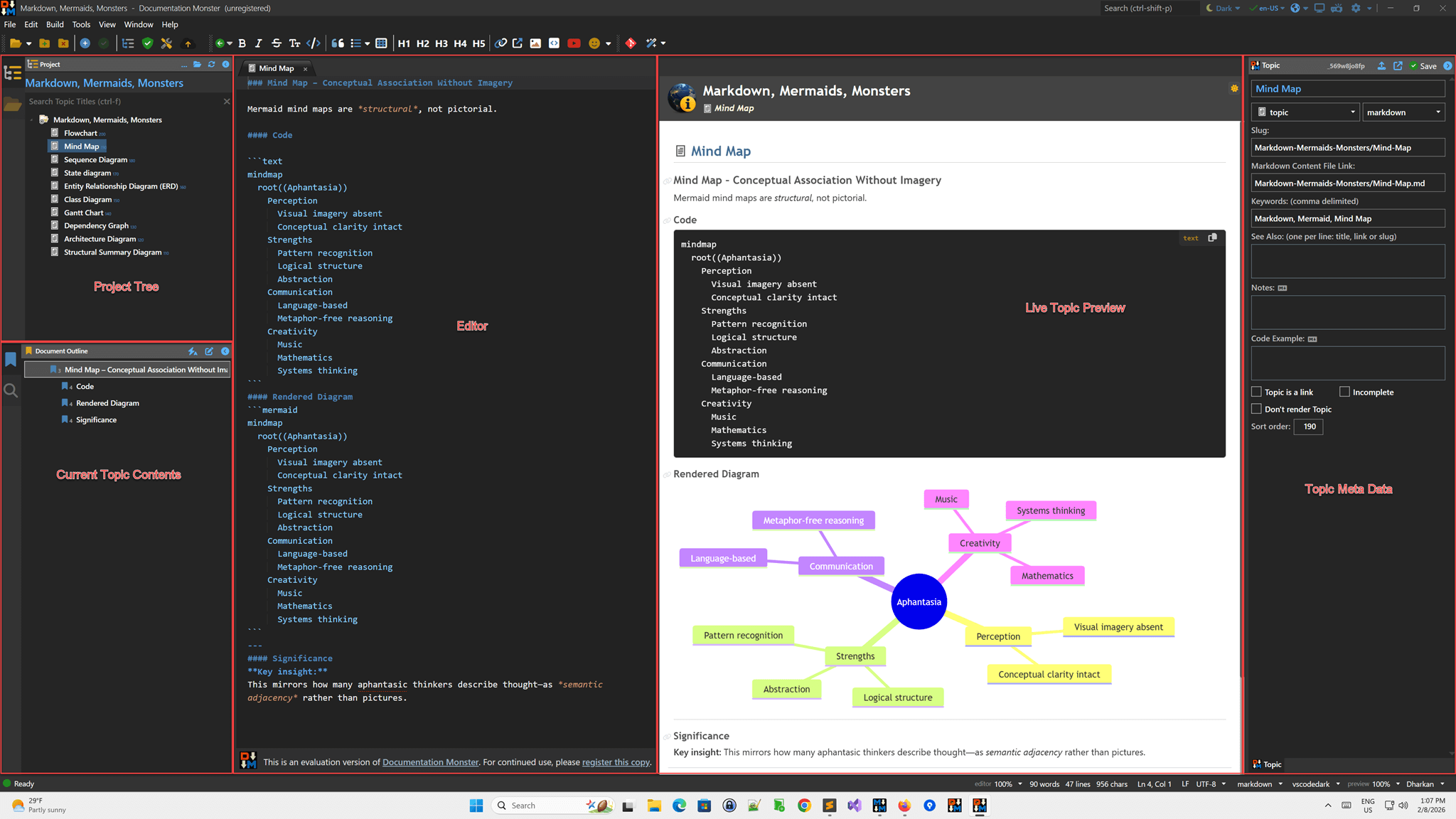The image size is (1456, 819).
Task: Open the markdown format dropdown in Topic panel
Action: [x=1403, y=112]
